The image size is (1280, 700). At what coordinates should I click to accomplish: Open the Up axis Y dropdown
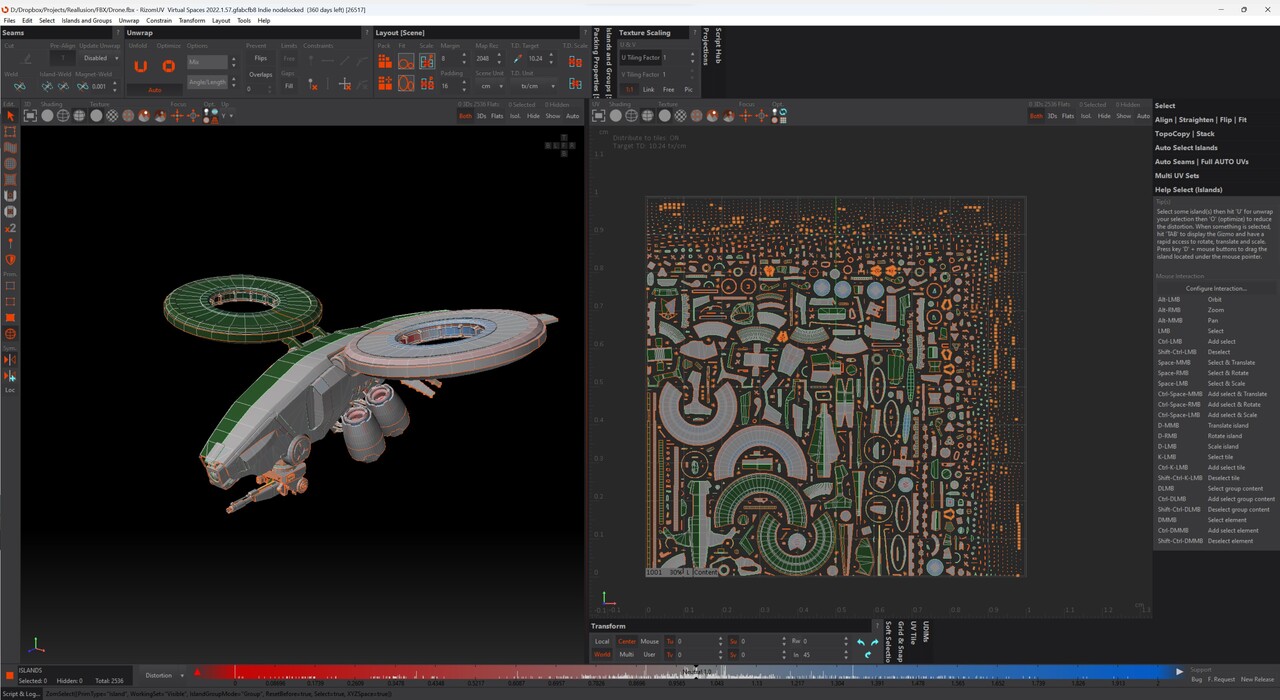(226, 116)
